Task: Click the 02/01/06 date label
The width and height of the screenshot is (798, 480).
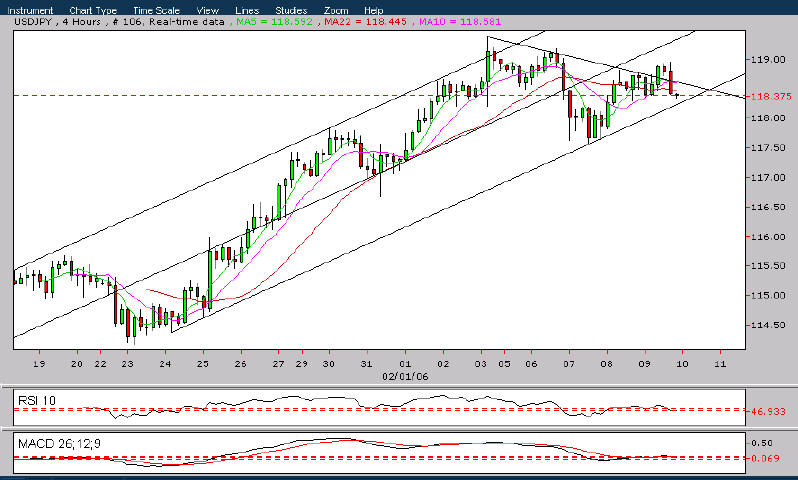Action: (405, 377)
